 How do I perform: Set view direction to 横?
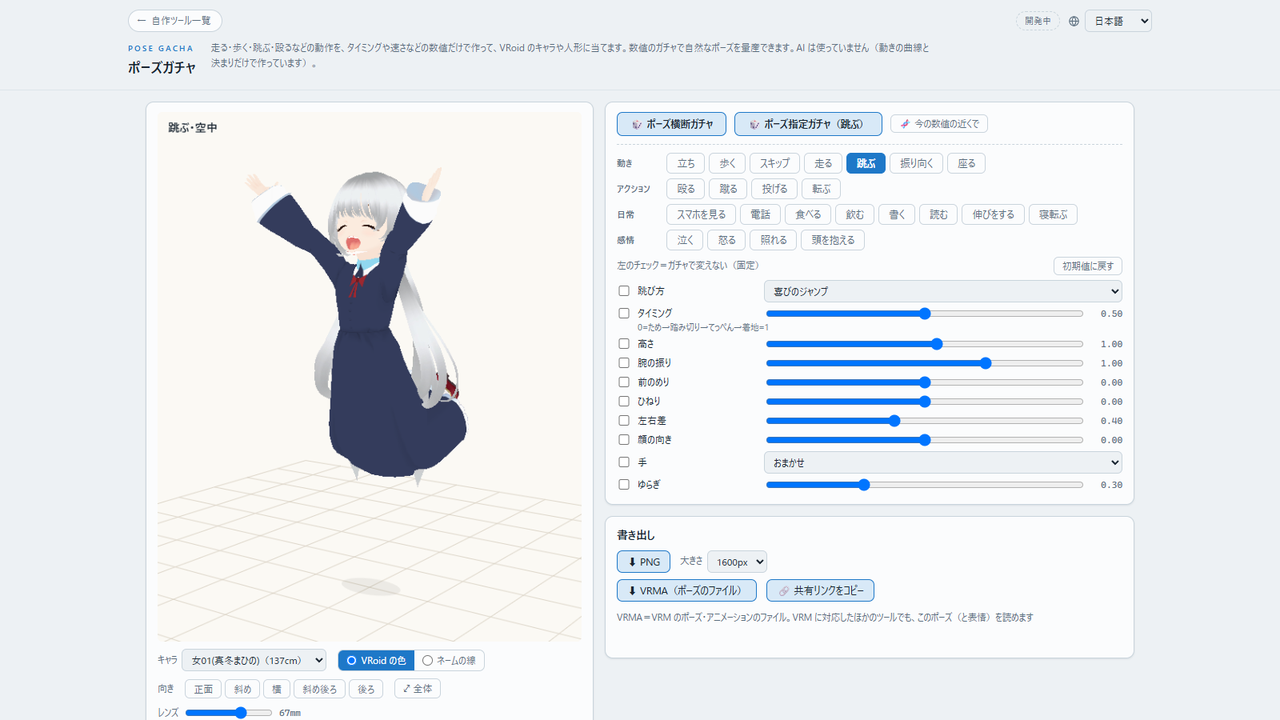(x=276, y=689)
